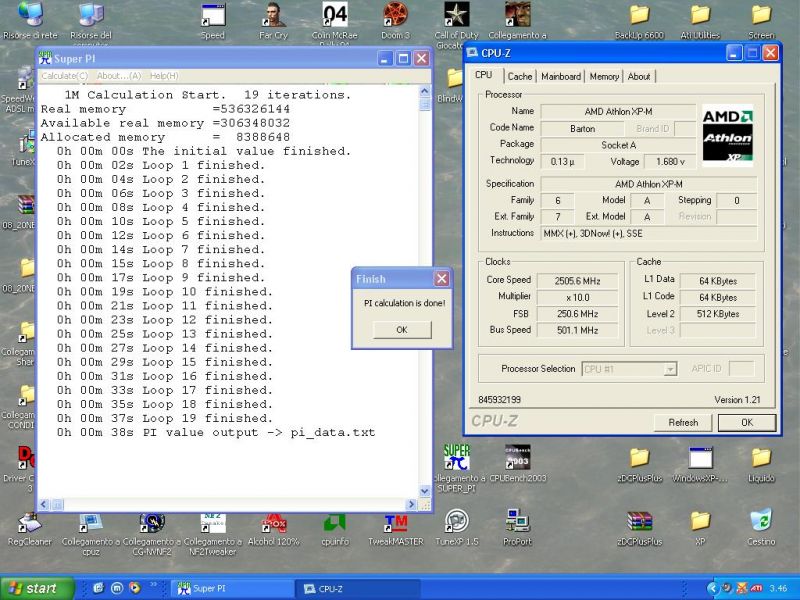Open the WindowsXP-... desktop icon
The width and height of the screenshot is (800, 600).
point(700,465)
